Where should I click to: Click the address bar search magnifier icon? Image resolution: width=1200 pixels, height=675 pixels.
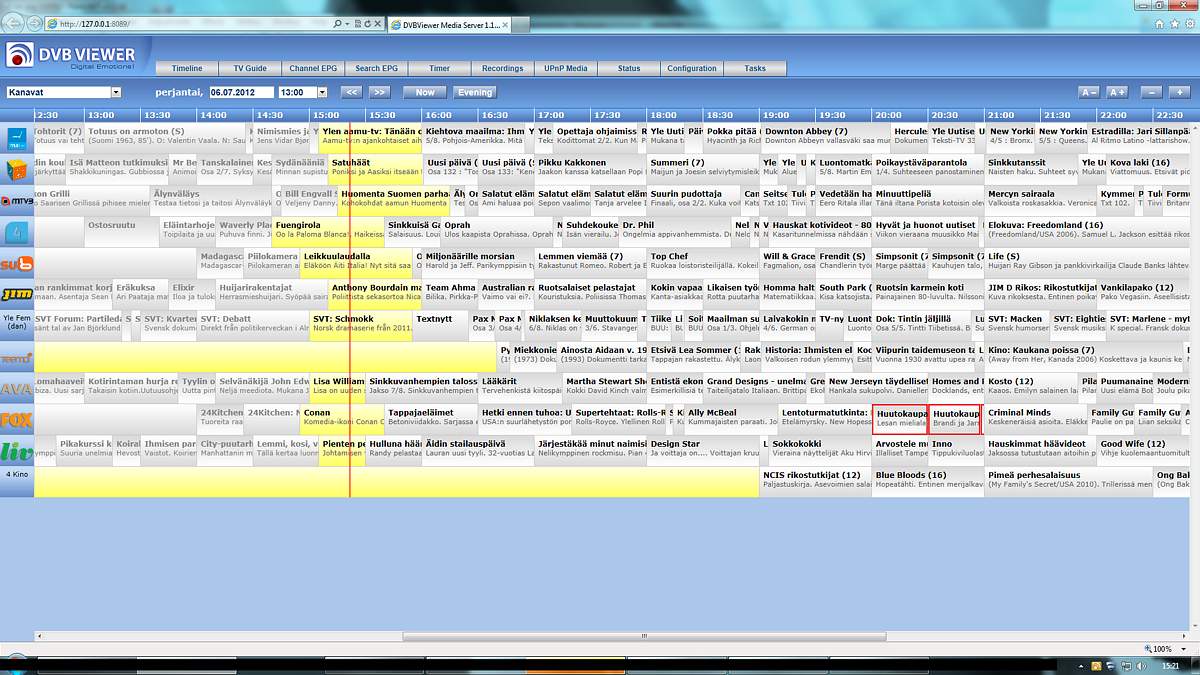pos(338,23)
